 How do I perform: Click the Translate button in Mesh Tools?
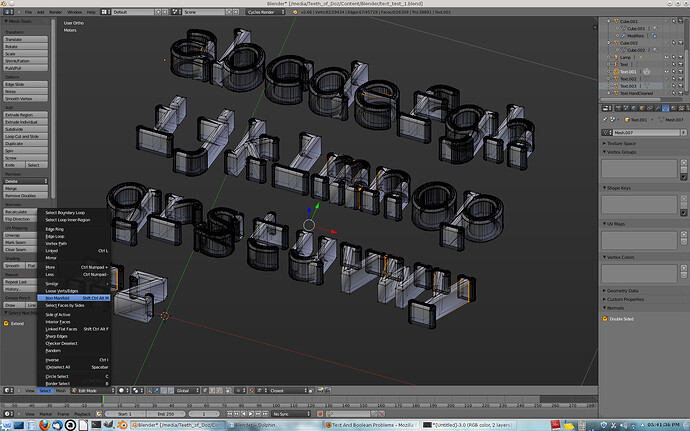pyautogui.click(x=26, y=39)
